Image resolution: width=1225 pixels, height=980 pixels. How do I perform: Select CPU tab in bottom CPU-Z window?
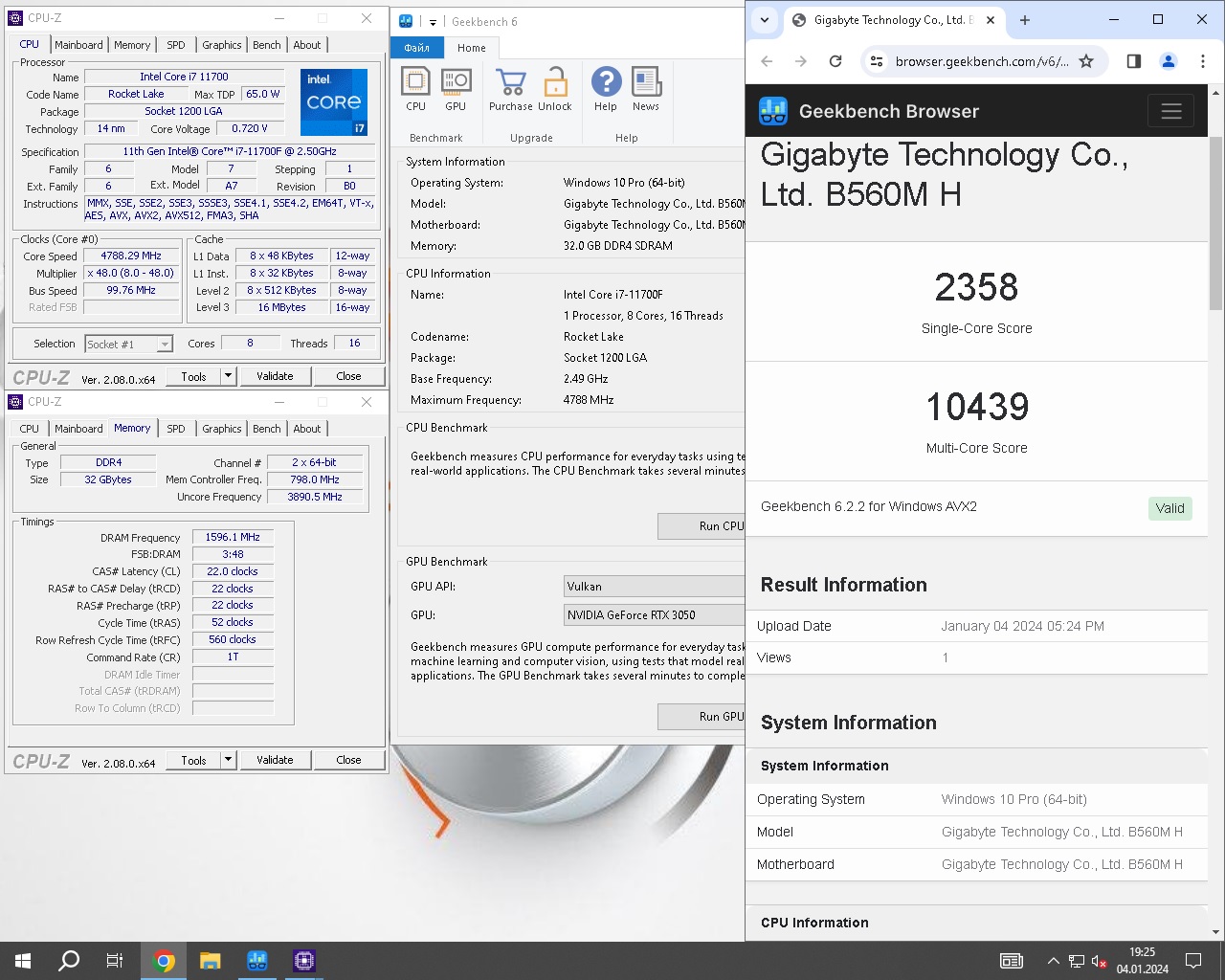pos(30,429)
